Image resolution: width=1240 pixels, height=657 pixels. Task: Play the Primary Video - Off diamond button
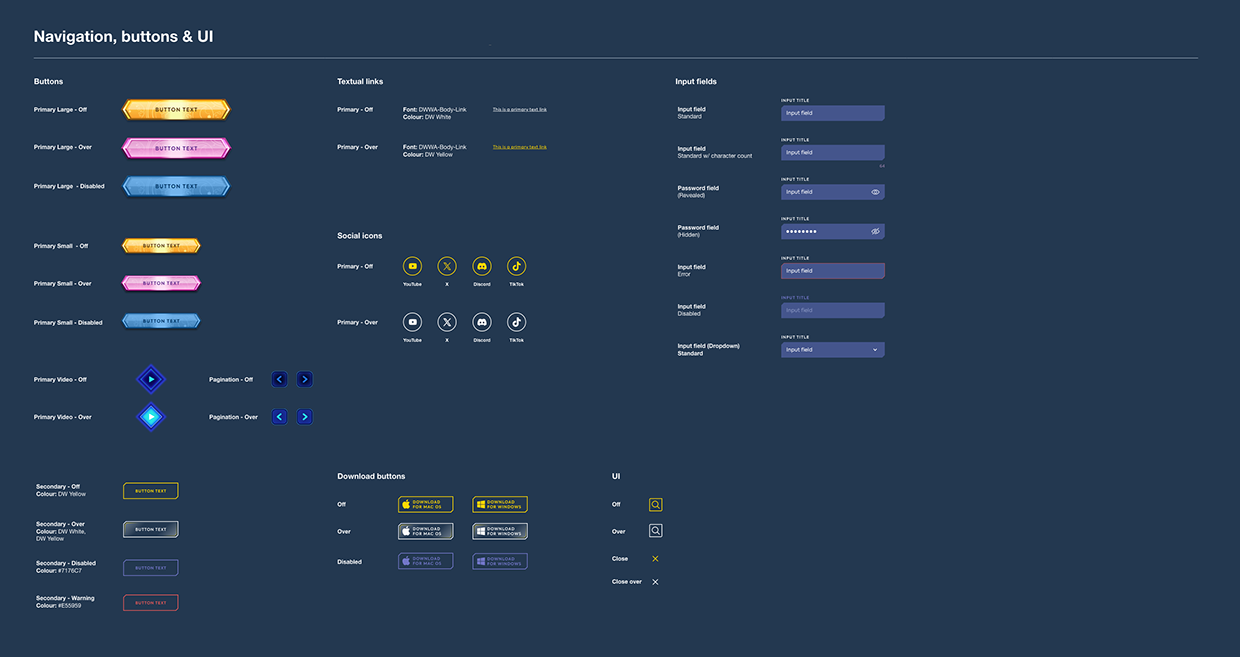click(150, 379)
